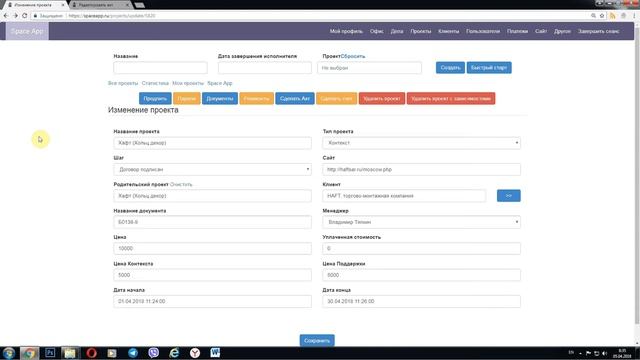Screen dimensions: 640x360
Task: Open Chrome from the taskbar
Action: coord(29,353)
